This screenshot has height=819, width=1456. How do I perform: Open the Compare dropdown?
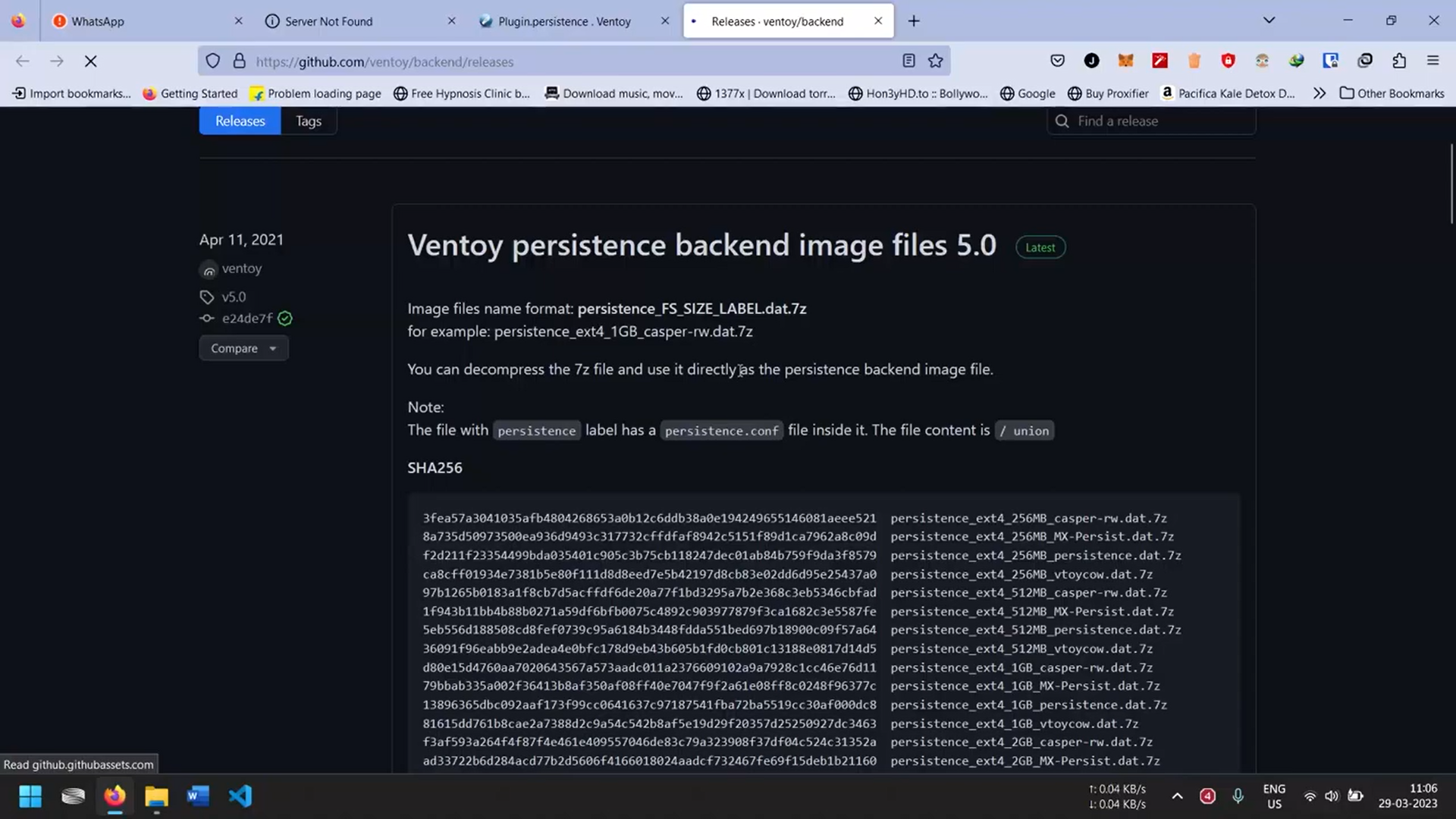243,348
